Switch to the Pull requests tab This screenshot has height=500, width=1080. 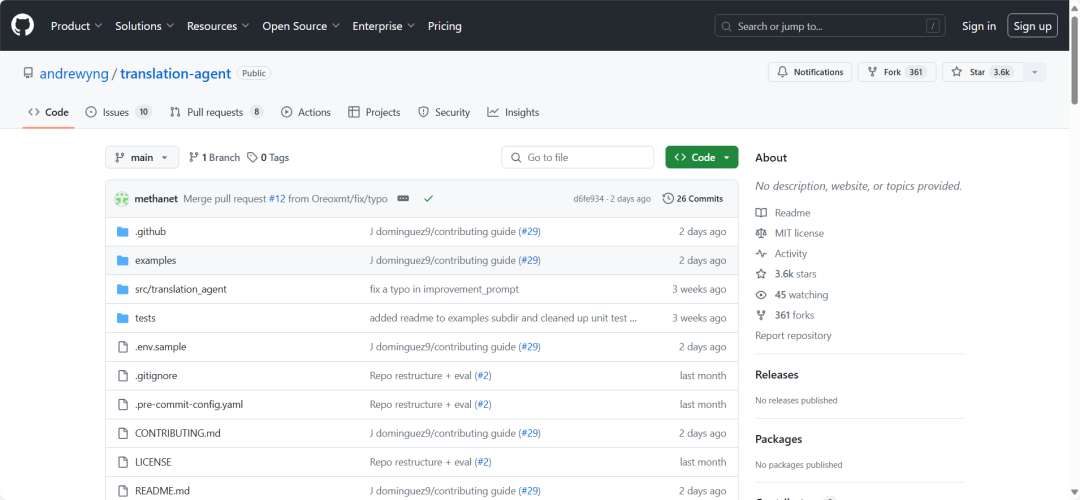pyautogui.click(x=216, y=112)
